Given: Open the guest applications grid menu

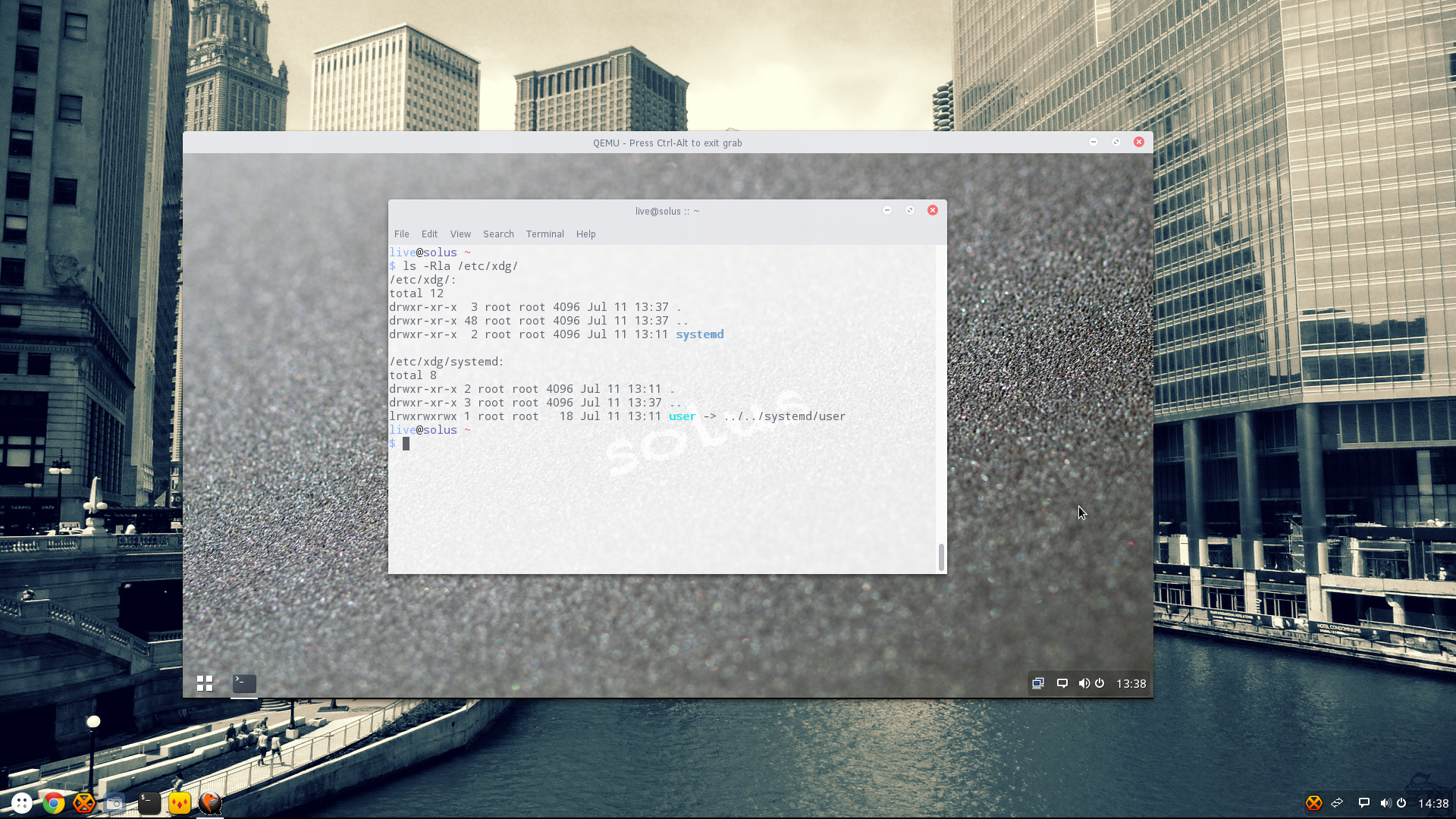Looking at the screenshot, I should [x=205, y=683].
